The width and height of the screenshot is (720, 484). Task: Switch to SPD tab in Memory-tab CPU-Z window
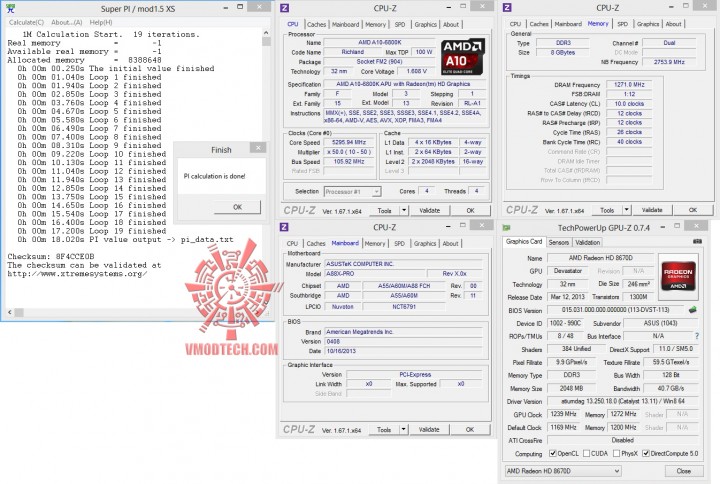[x=622, y=24]
